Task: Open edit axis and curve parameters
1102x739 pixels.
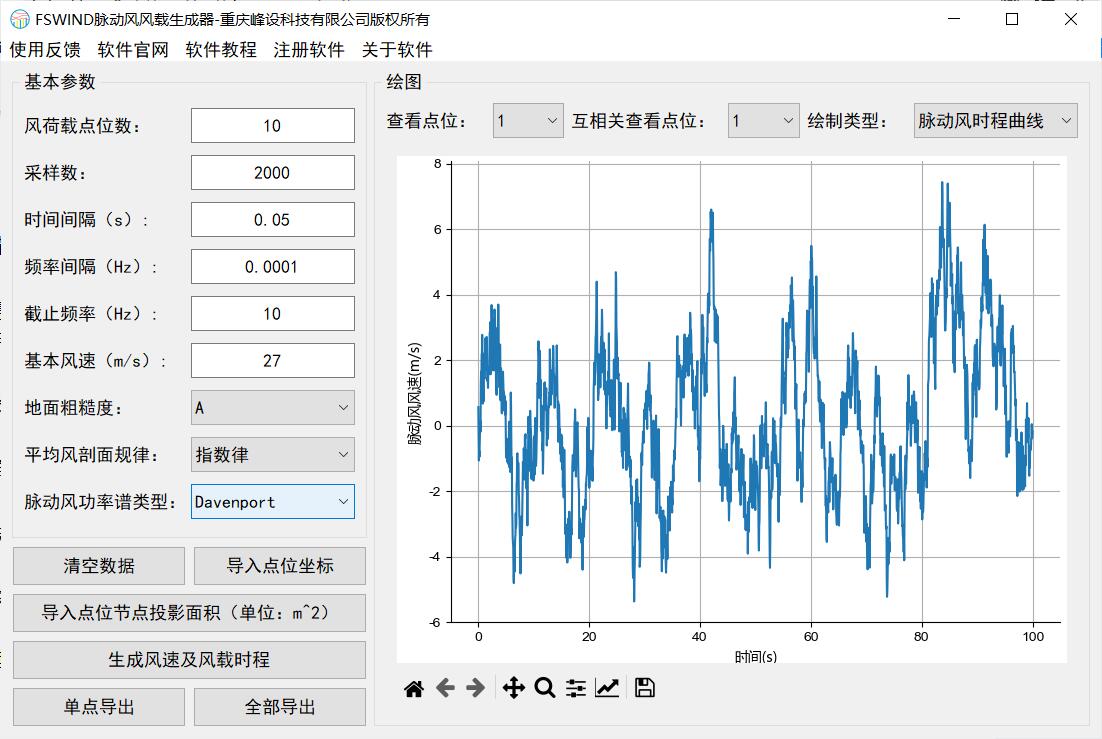Action: tap(607, 688)
